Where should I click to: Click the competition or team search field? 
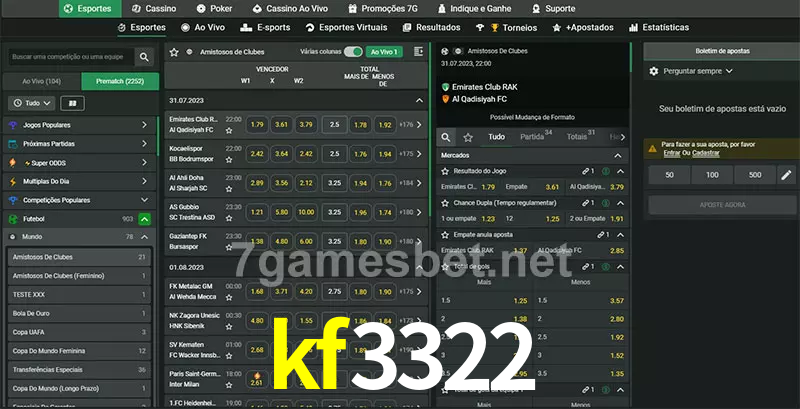click(70, 58)
